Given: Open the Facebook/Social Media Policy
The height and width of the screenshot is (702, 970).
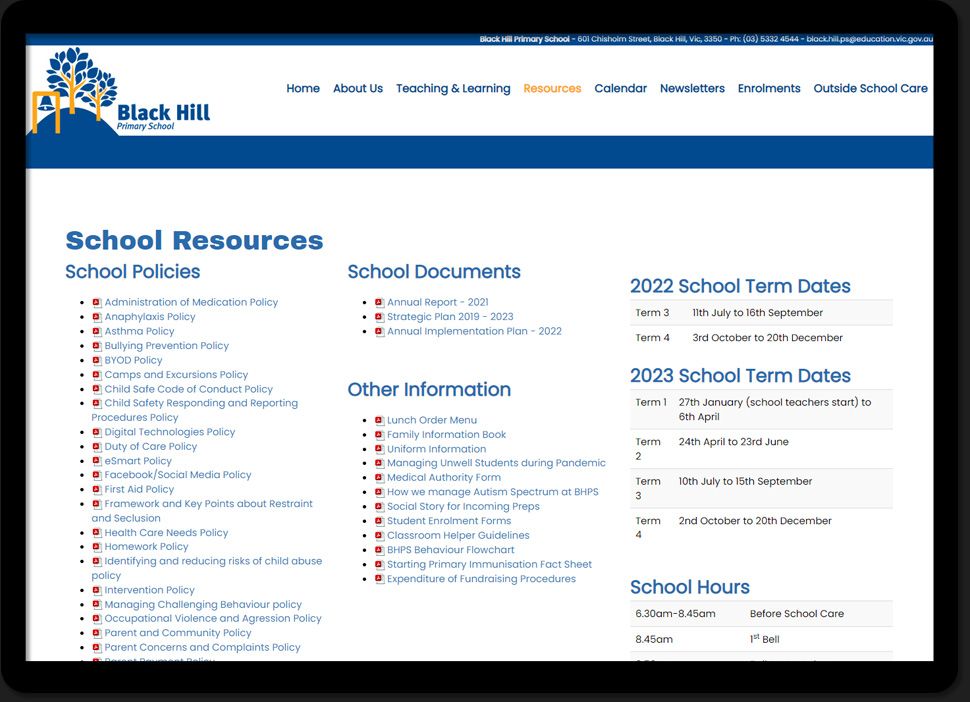Looking at the screenshot, I should (x=177, y=475).
